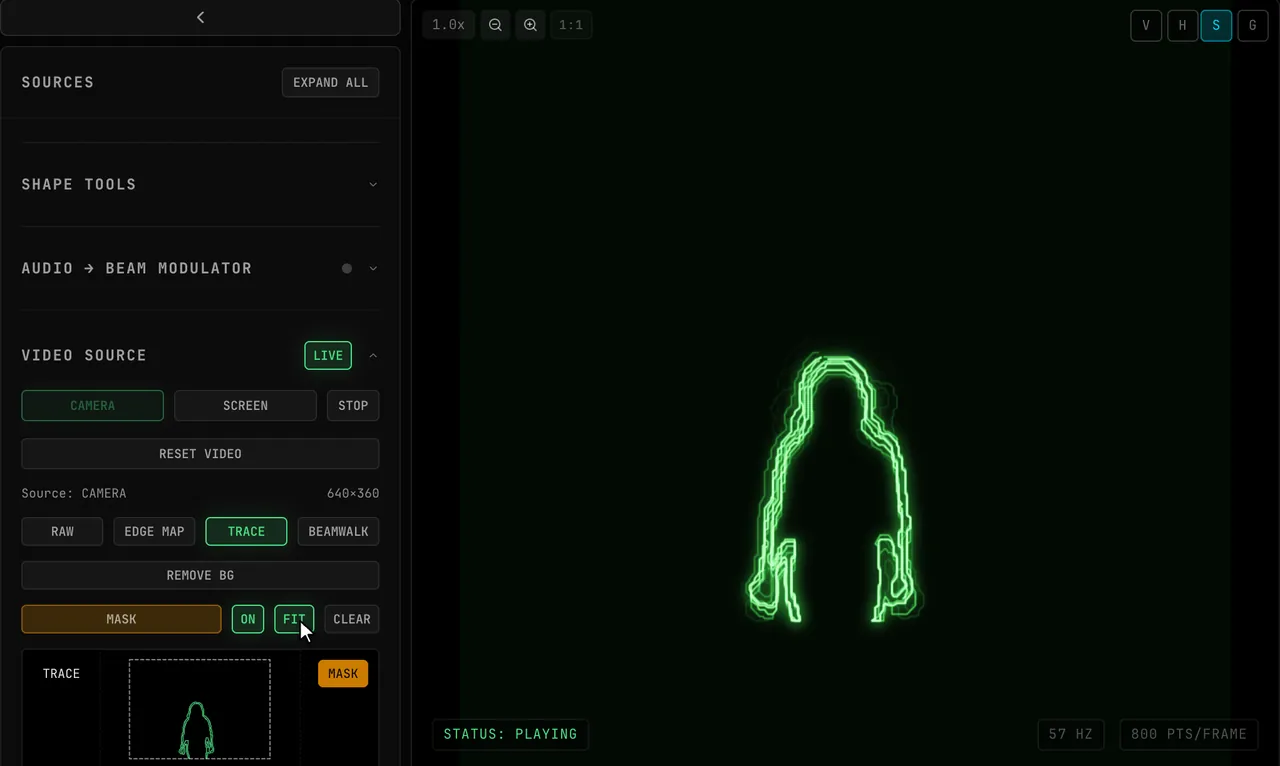The height and width of the screenshot is (766, 1280).
Task: Collapse the sidebar with the back chevron
Action: tap(200, 17)
